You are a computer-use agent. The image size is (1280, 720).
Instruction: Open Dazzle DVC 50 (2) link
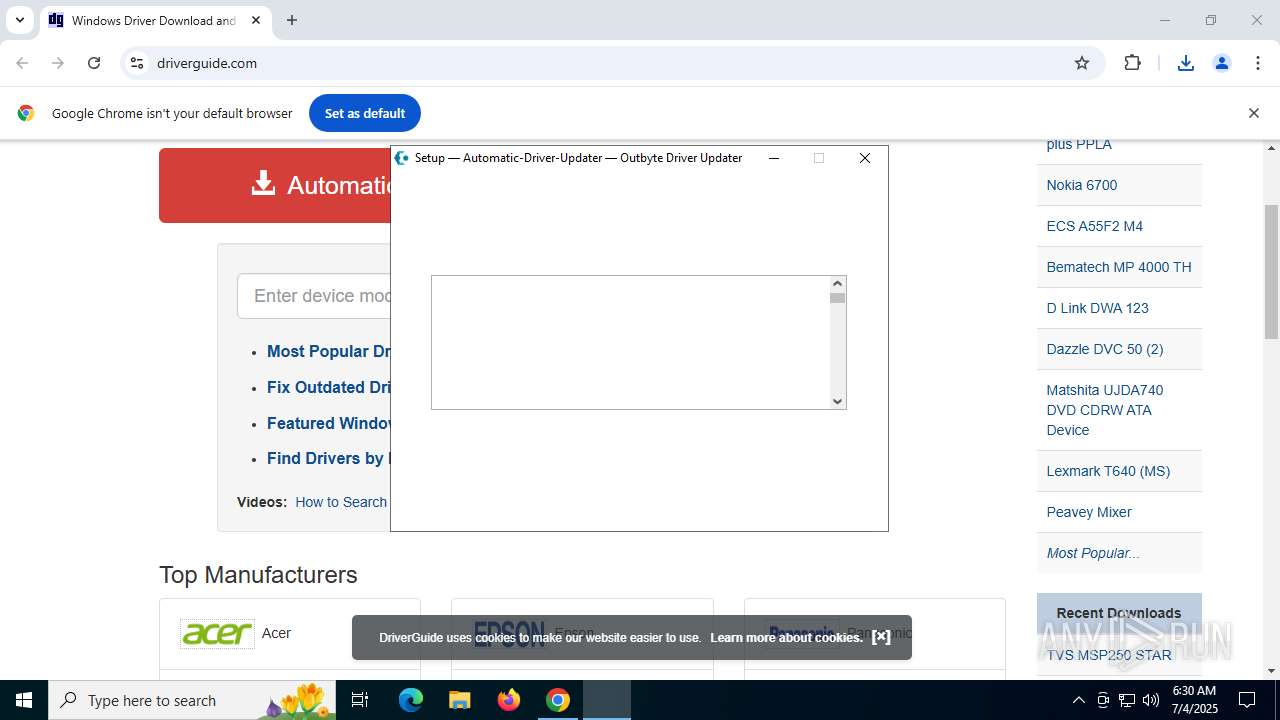coord(1105,349)
